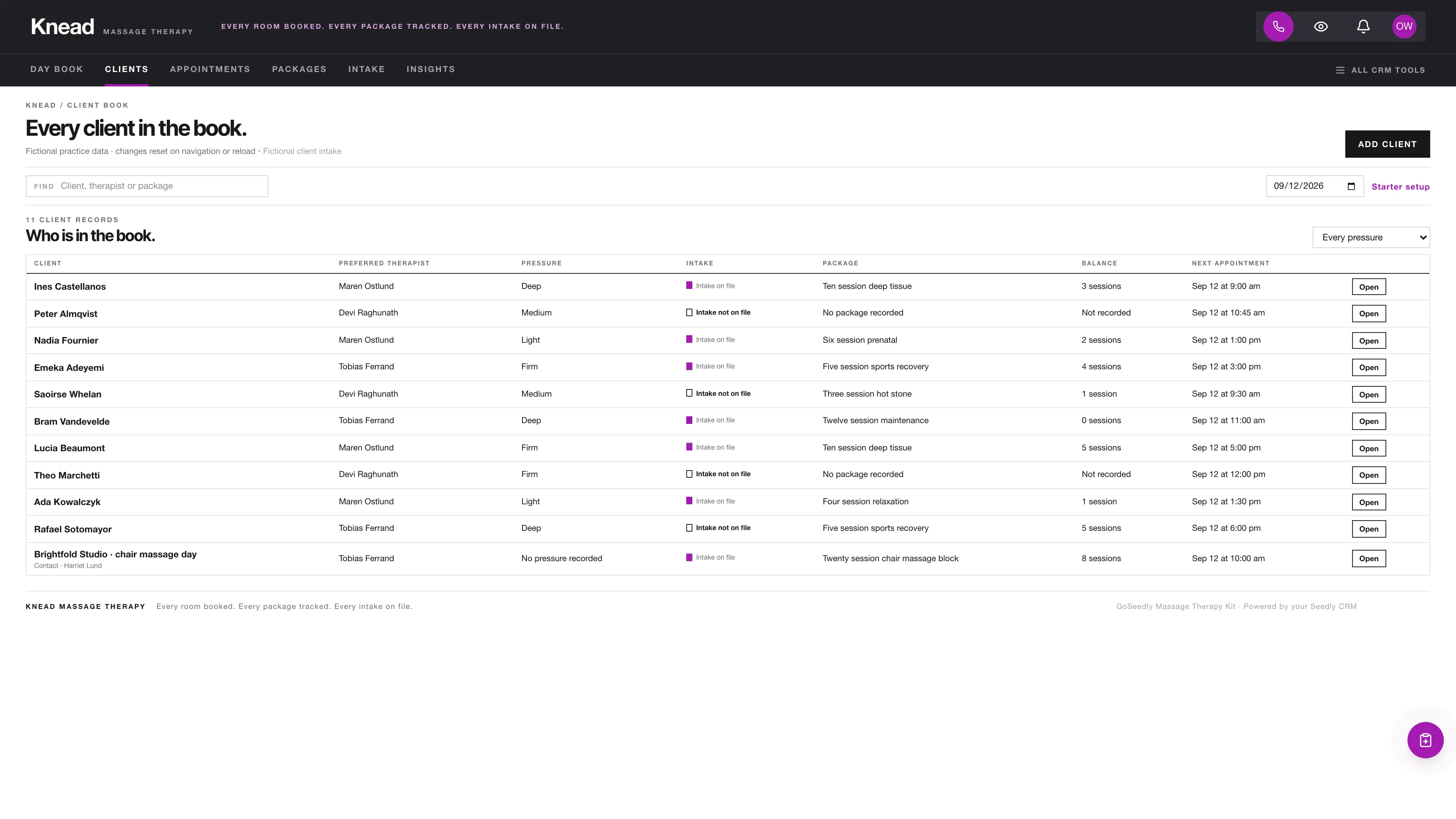Click the Preferred Therapist column header
The width and height of the screenshot is (1456, 819).
tap(384, 264)
